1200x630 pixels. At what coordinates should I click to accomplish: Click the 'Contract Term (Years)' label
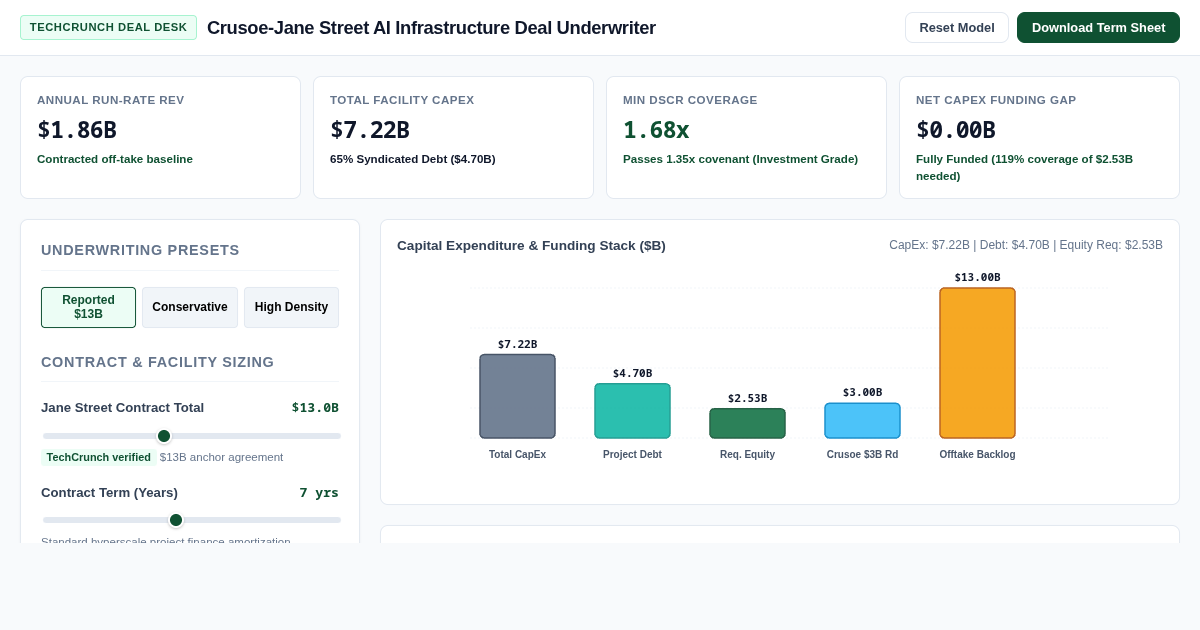(109, 492)
